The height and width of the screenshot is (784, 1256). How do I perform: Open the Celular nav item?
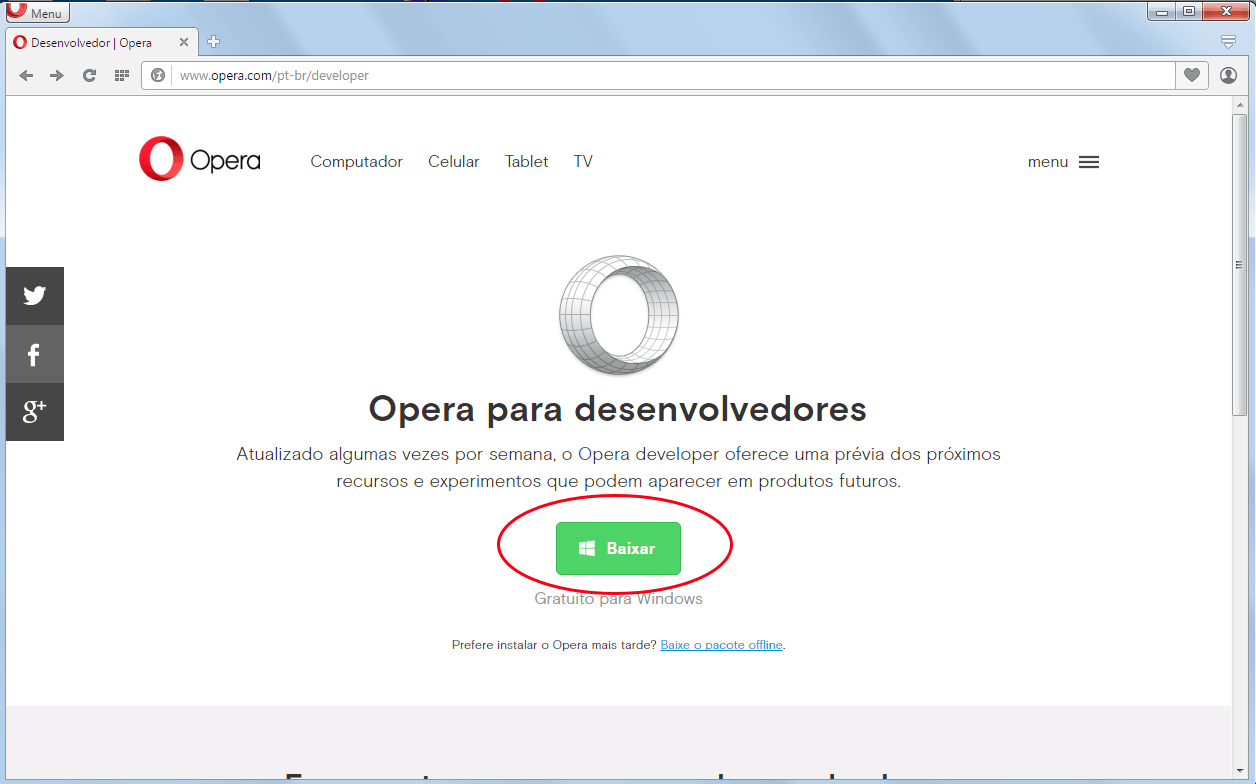coord(454,161)
